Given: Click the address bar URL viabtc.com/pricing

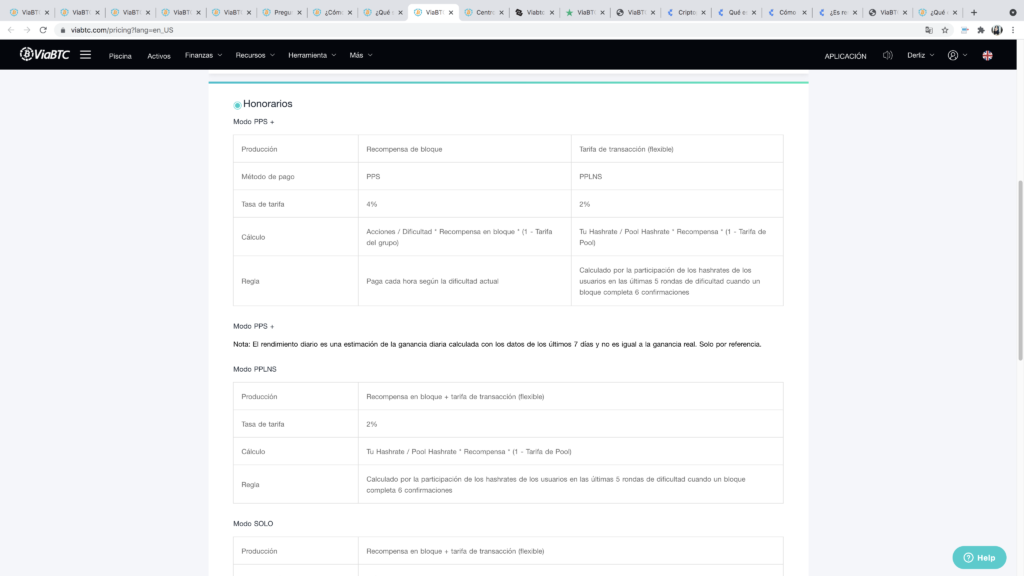Looking at the screenshot, I should 122,30.
